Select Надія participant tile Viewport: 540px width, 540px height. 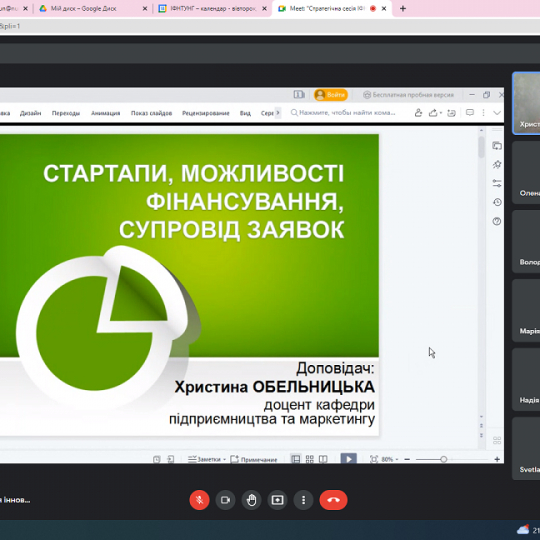pos(526,379)
